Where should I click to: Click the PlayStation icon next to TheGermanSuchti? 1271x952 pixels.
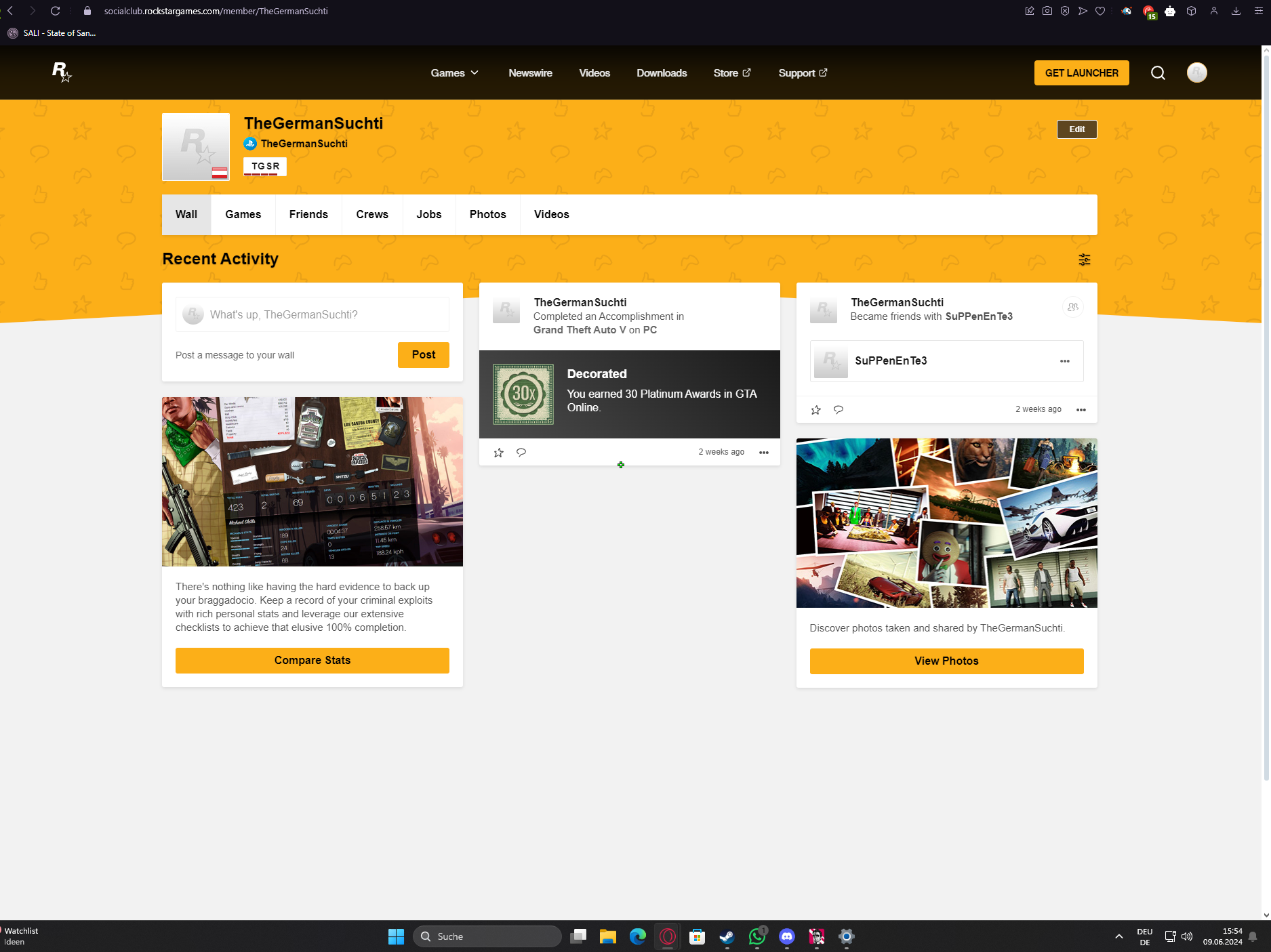(250, 144)
